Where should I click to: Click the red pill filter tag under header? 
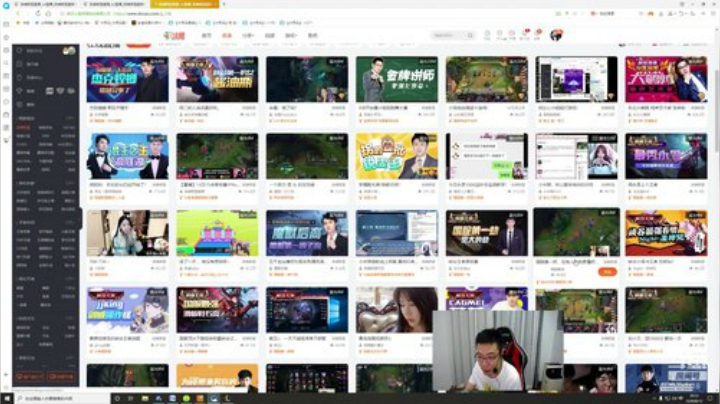[x=138, y=45]
